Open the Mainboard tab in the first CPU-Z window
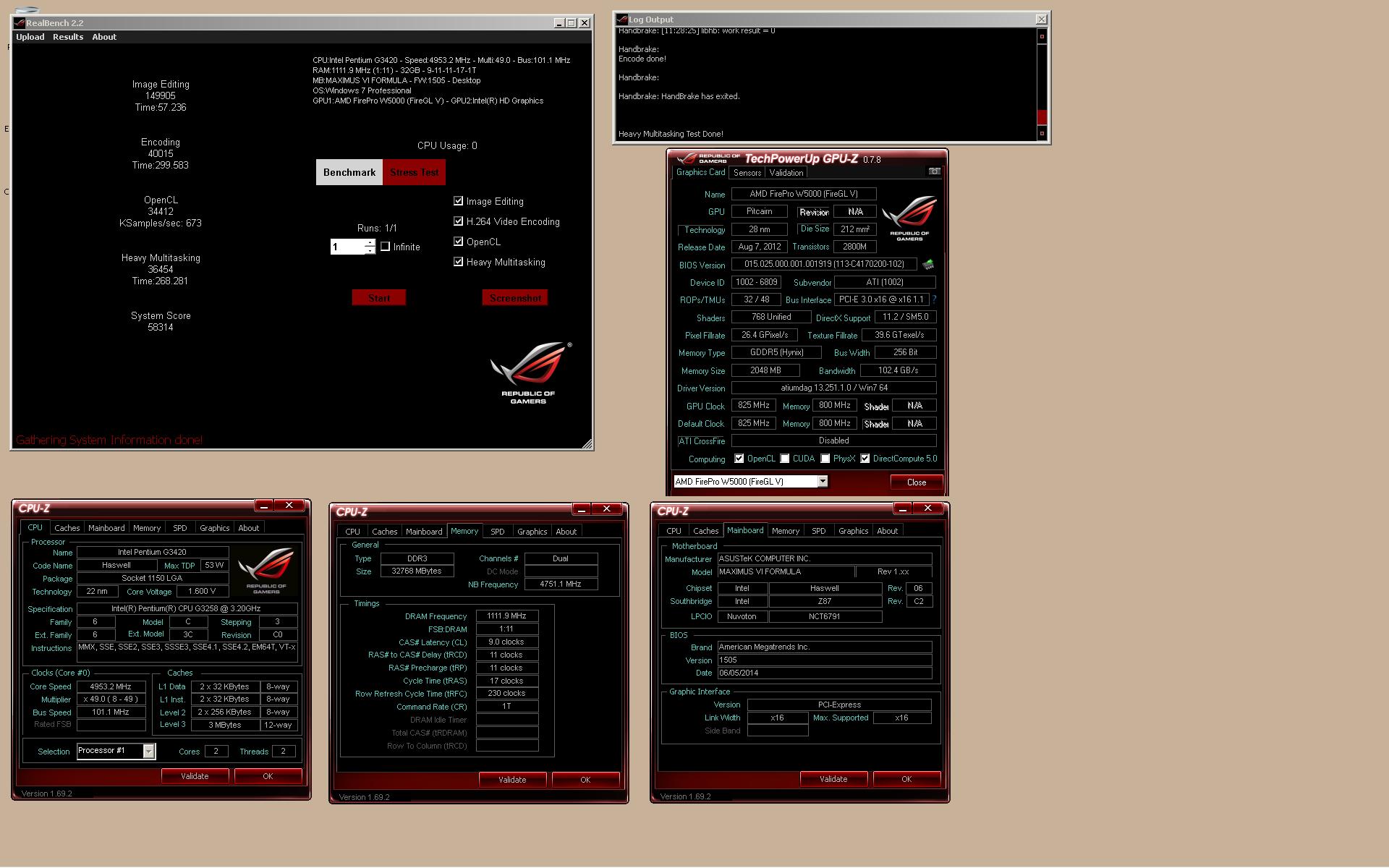The height and width of the screenshot is (868, 1389). pyautogui.click(x=106, y=528)
